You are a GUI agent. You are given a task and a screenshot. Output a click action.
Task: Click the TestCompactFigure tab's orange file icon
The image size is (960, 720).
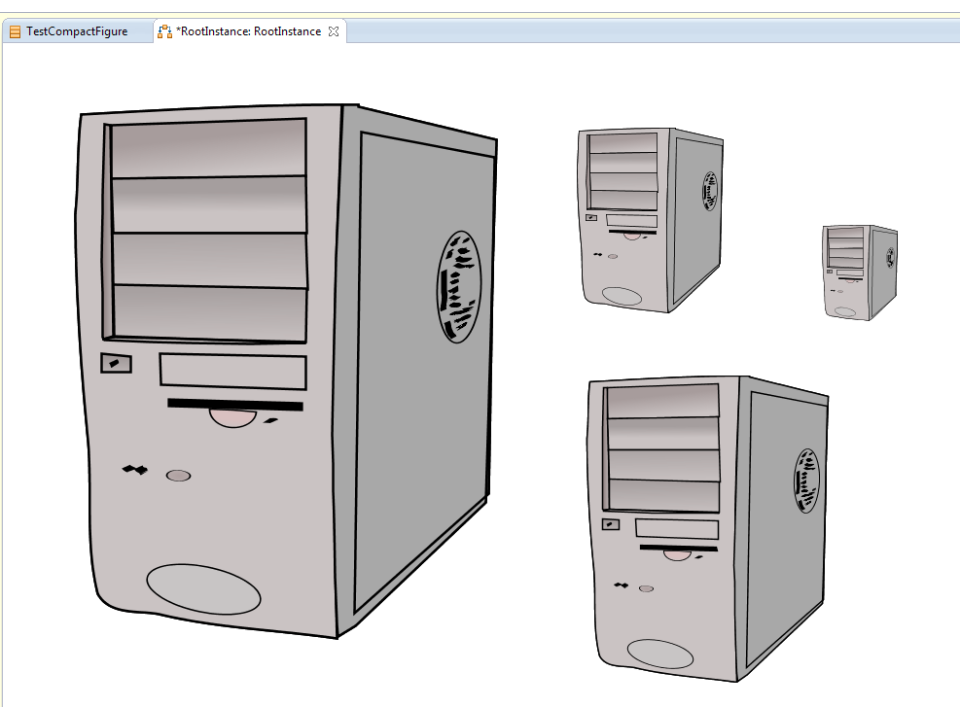tap(15, 31)
